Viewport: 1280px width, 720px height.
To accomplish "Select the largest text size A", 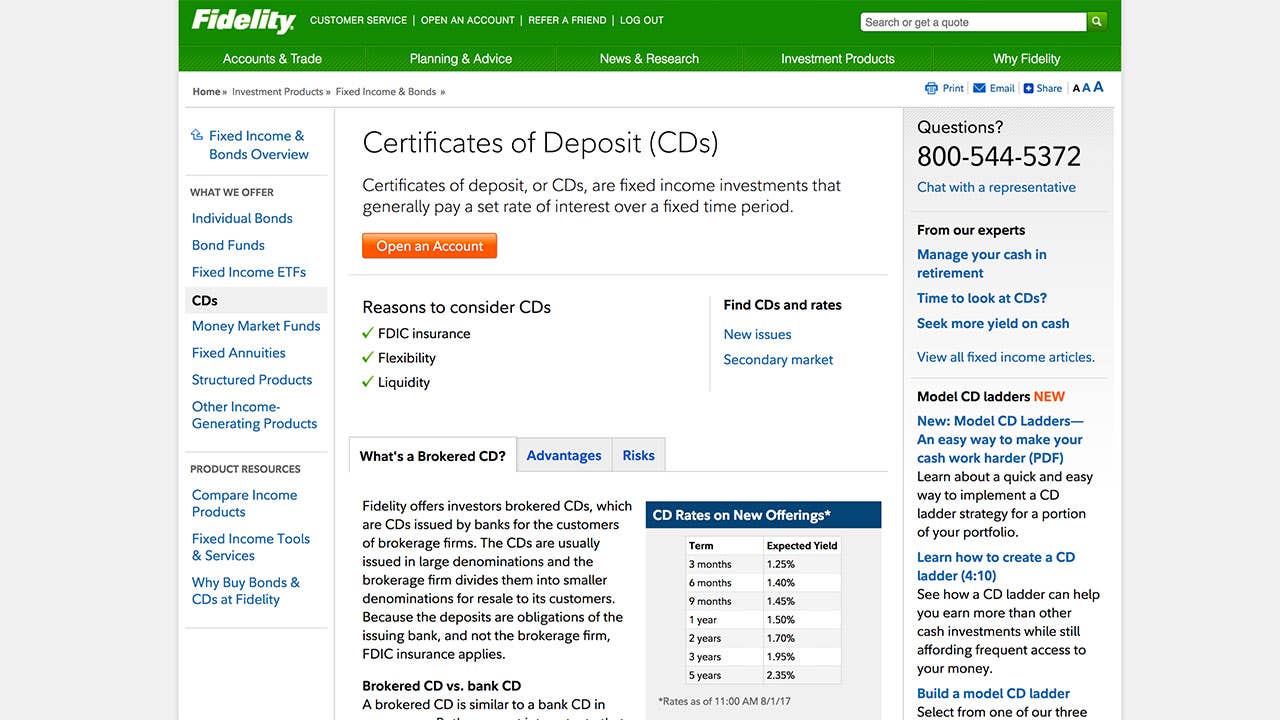I will tap(1098, 87).
